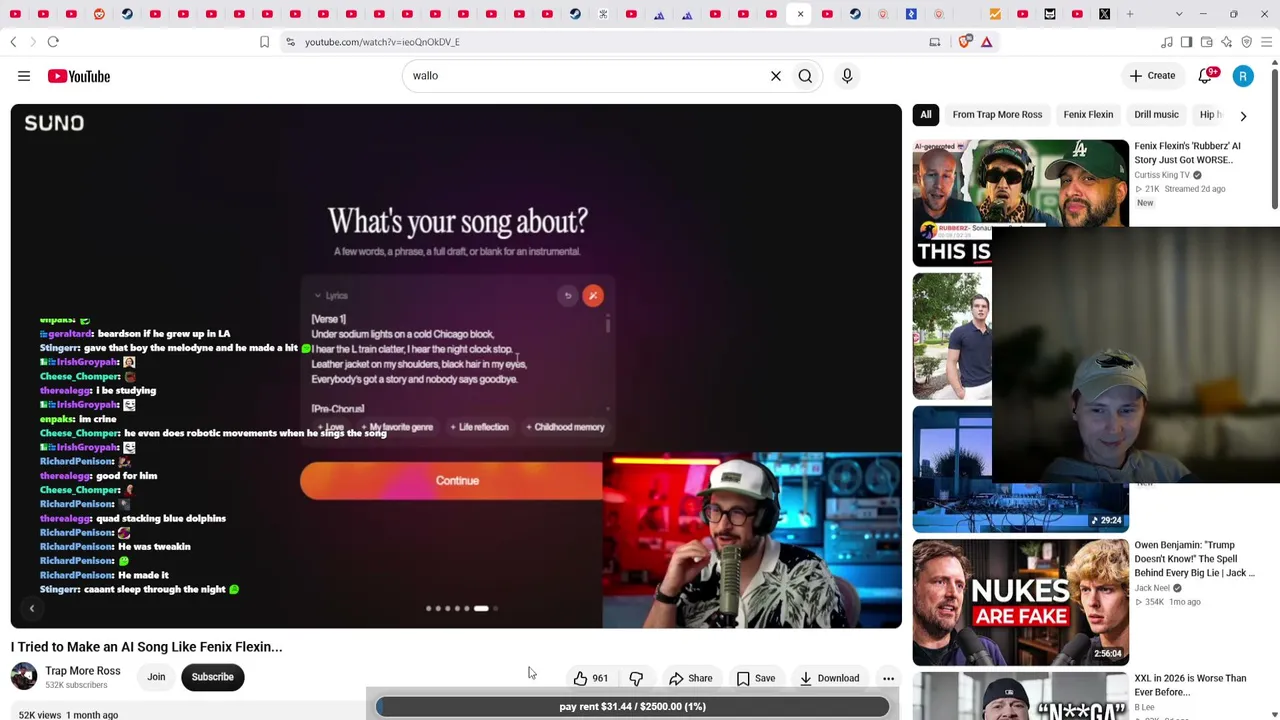This screenshot has height=720, width=1280.
Task: Open the Jack Neel channel link
Action: coord(1152,588)
